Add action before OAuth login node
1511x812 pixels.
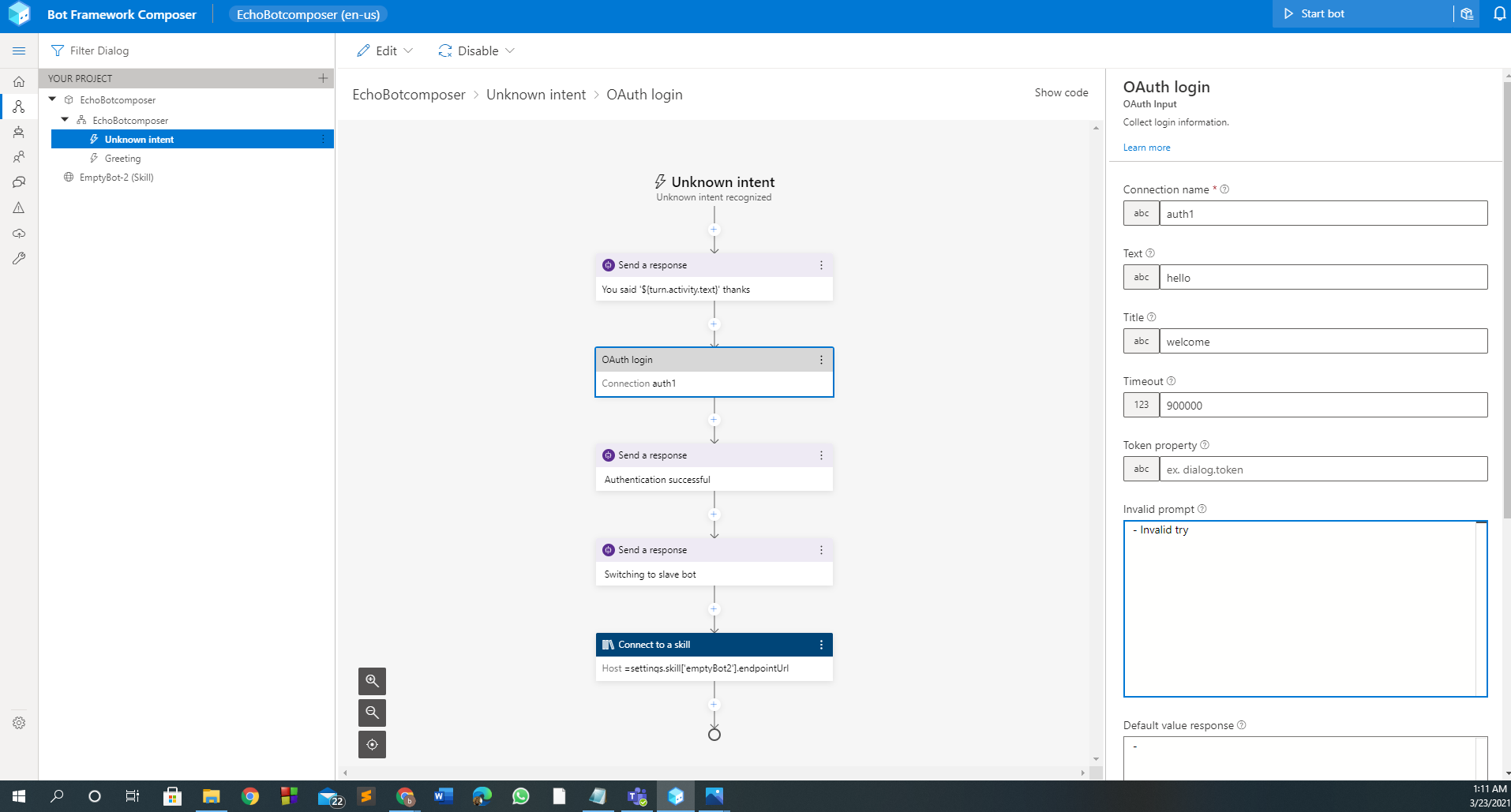coord(714,324)
